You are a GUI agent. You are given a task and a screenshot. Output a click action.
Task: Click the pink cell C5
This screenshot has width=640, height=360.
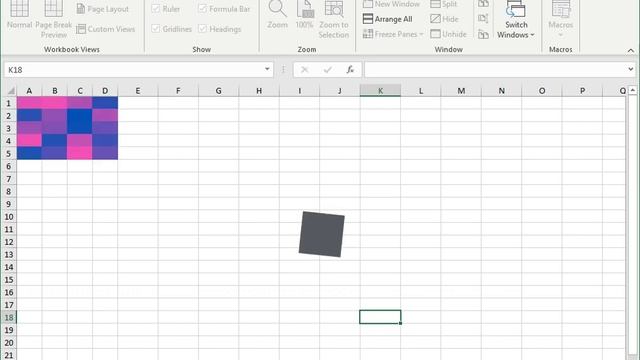[x=80, y=153]
